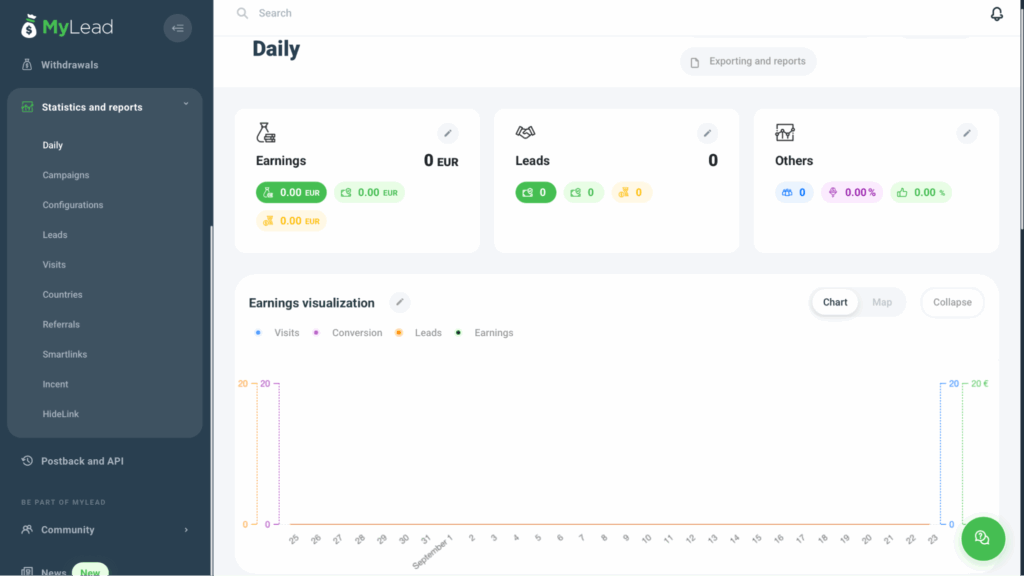
Task: Edit the Earnings card with pencil icon
Action: click(x=448, y=133)
